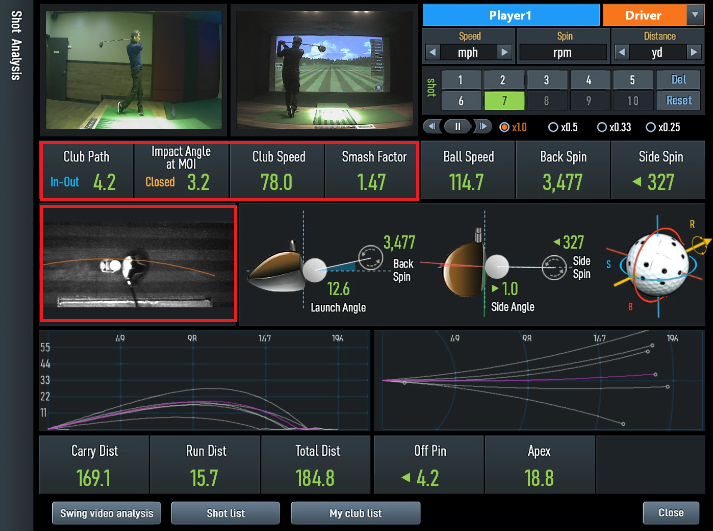This screenshot has width=713, height=531.
Task: Open the Shot list
Action: coord(225,513)
